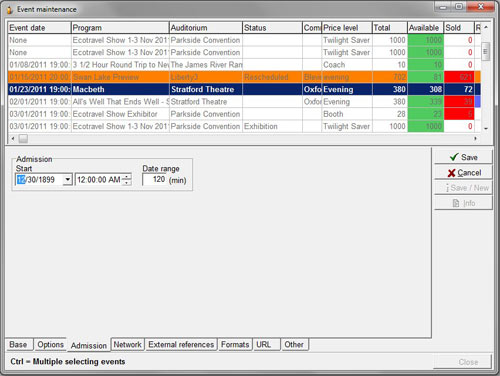
Task: Click the vertical scrollbar down arrow
Action: coord(486,128)
